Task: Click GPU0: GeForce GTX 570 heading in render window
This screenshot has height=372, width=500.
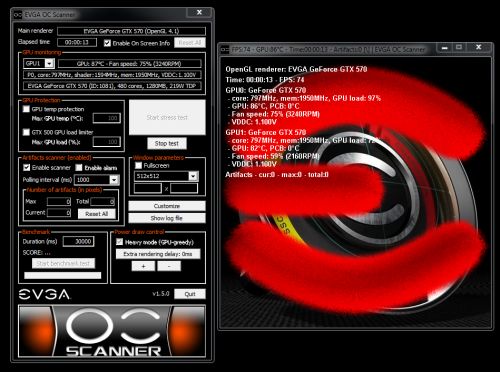Action: 266,90
